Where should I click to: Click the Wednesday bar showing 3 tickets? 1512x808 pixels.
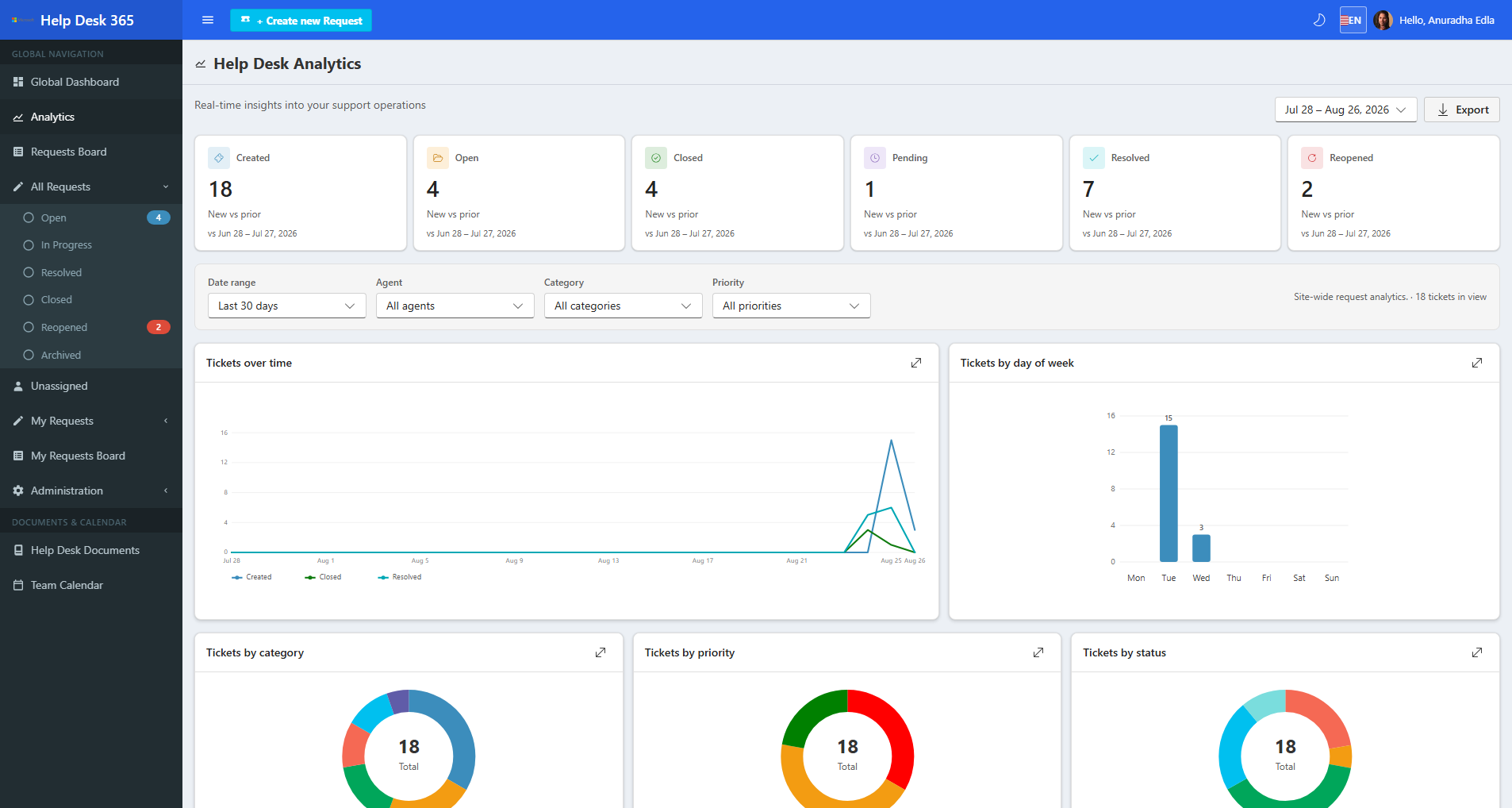(x=1201, y=548)
